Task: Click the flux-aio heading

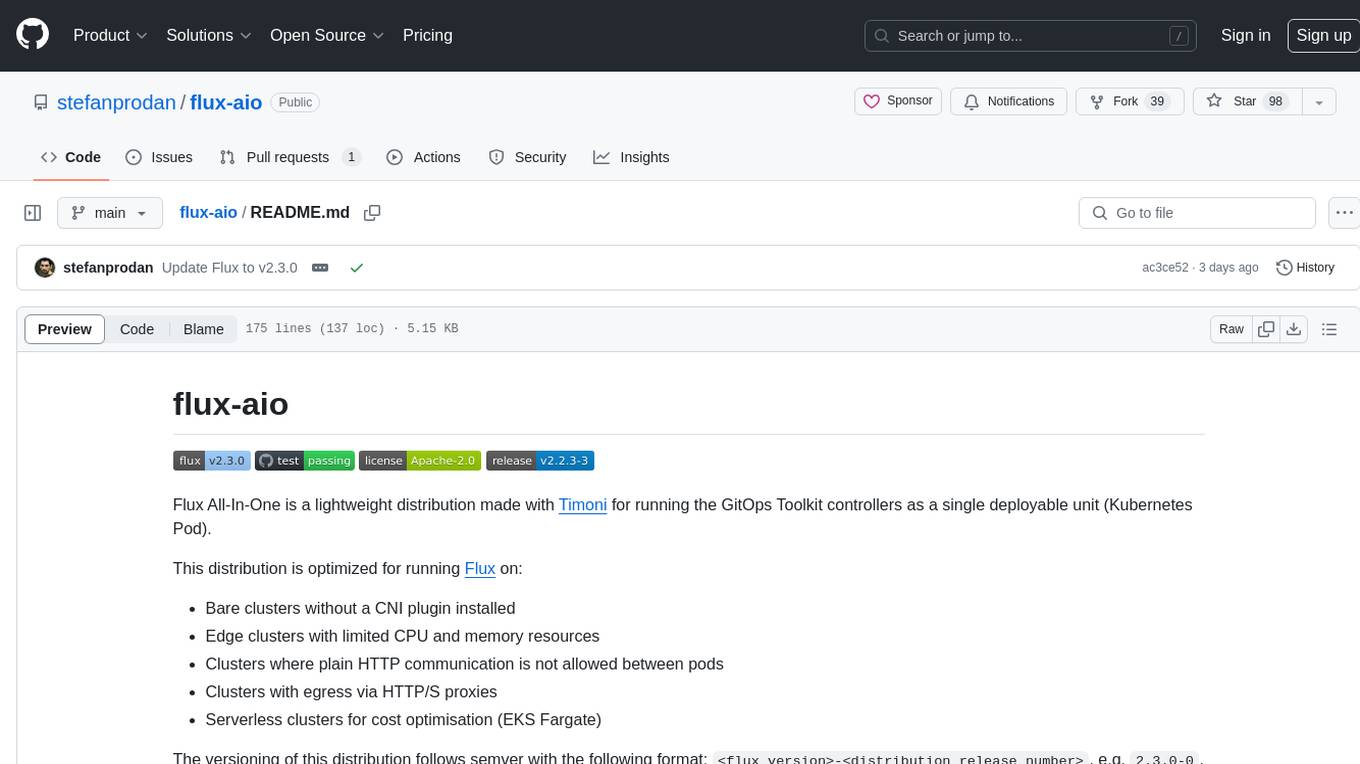Action: click(x=231, y=404)
